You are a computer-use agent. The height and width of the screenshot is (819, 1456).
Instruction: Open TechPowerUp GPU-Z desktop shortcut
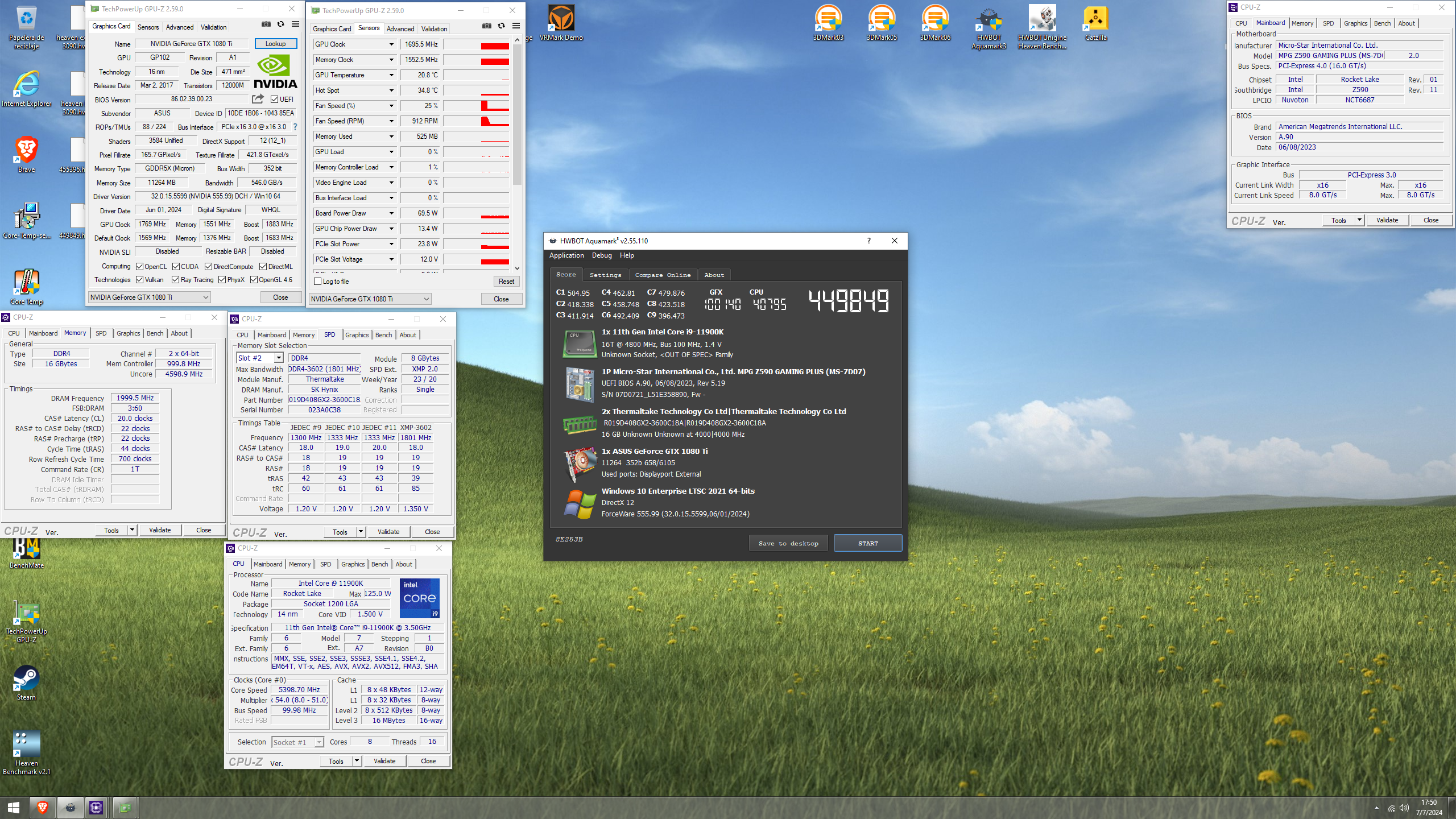(26, 621)
